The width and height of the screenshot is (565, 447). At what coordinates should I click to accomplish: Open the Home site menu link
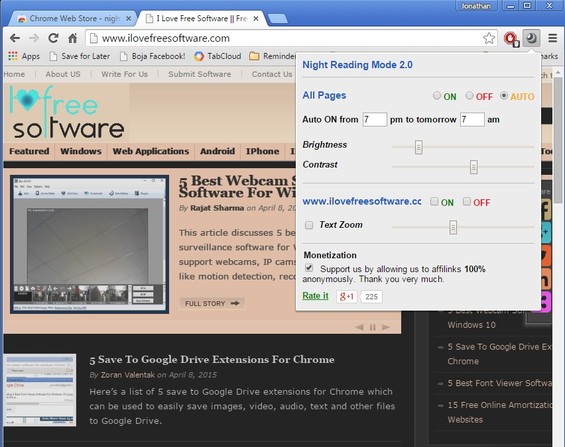(x=14, y=74)
